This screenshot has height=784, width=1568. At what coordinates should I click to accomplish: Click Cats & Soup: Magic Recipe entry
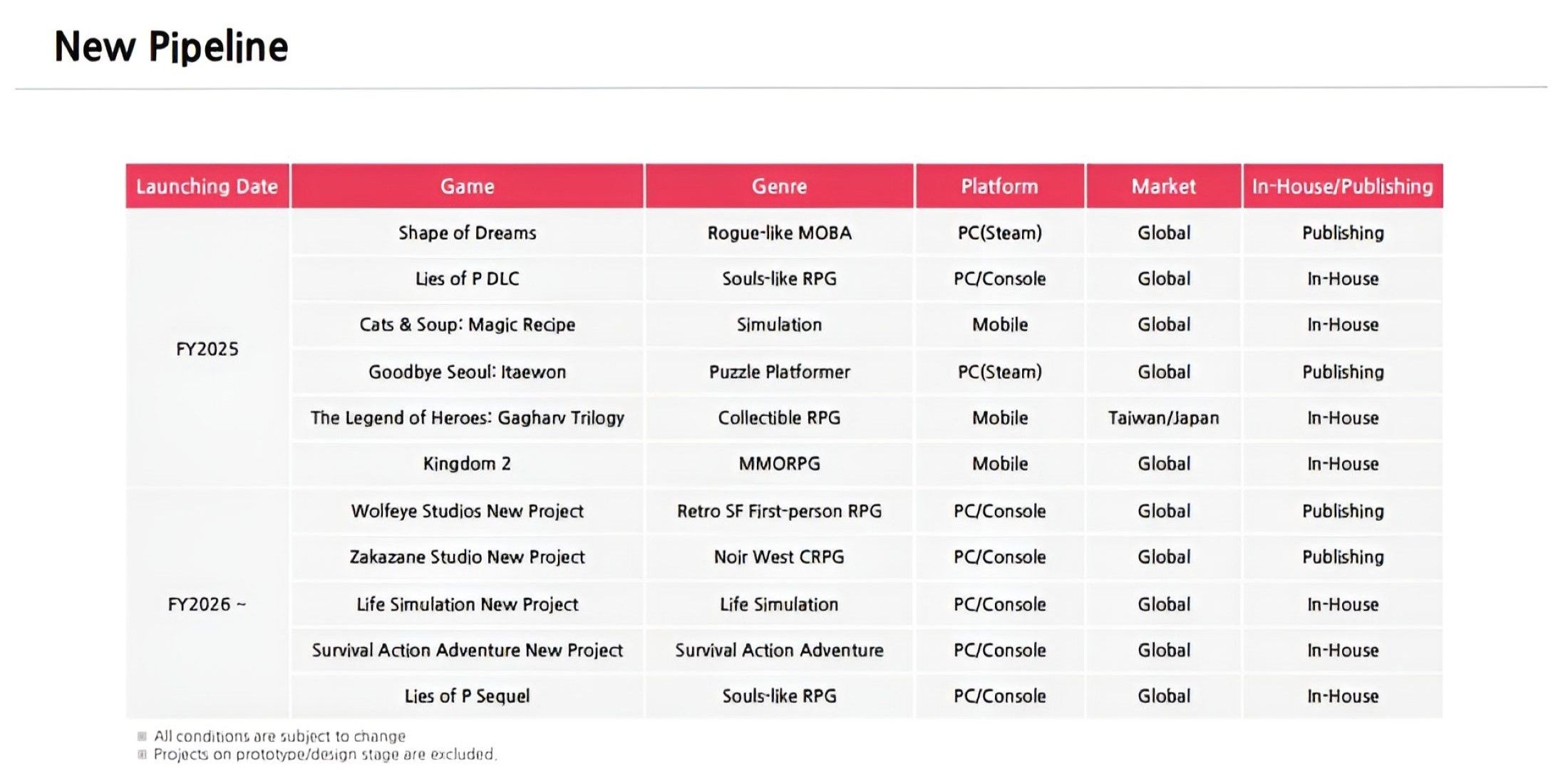[467, 325]
